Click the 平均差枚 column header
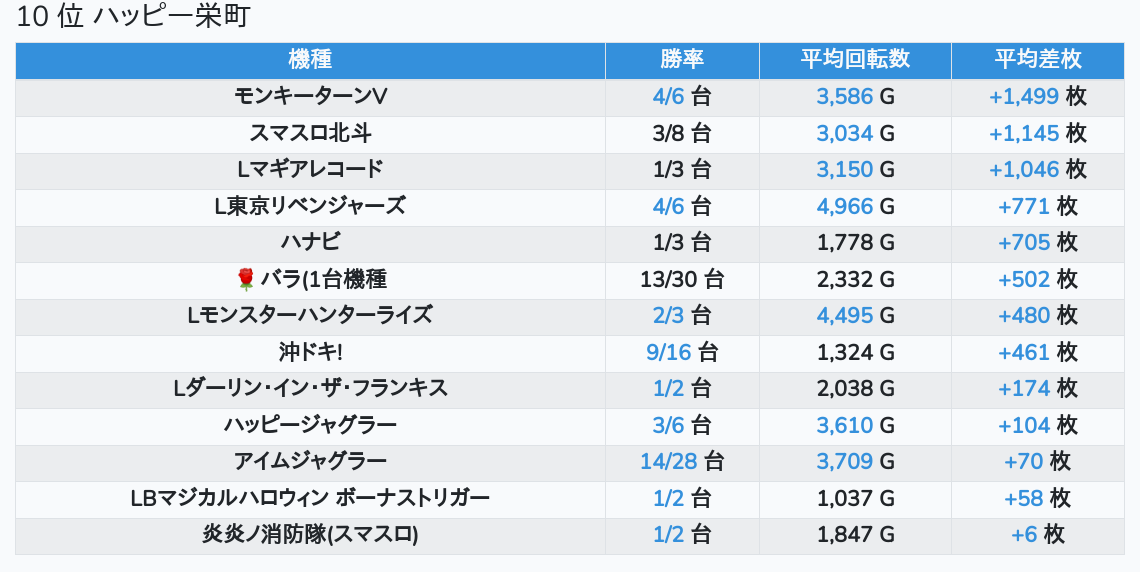The height and width of the screenshot is (572, 1140). coord(1038,60)
